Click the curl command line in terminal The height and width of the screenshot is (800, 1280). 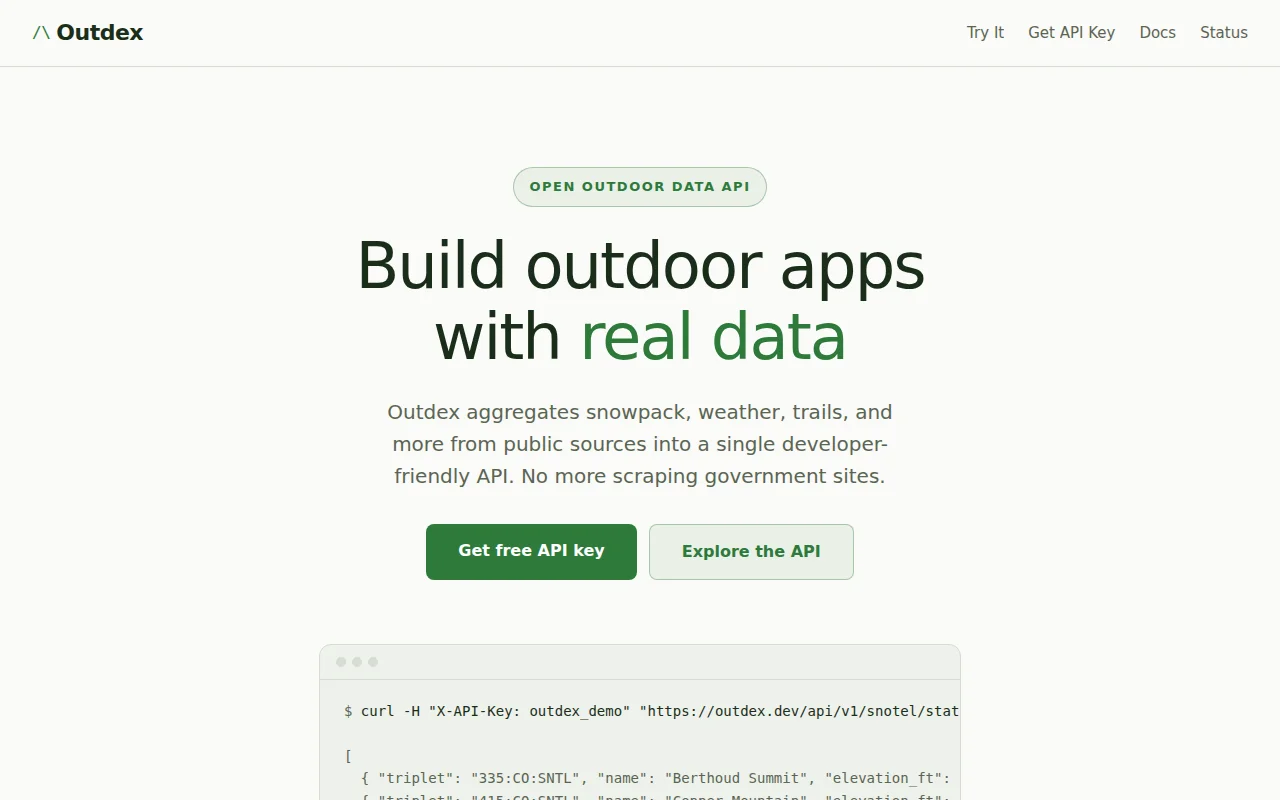pos(652,711)
